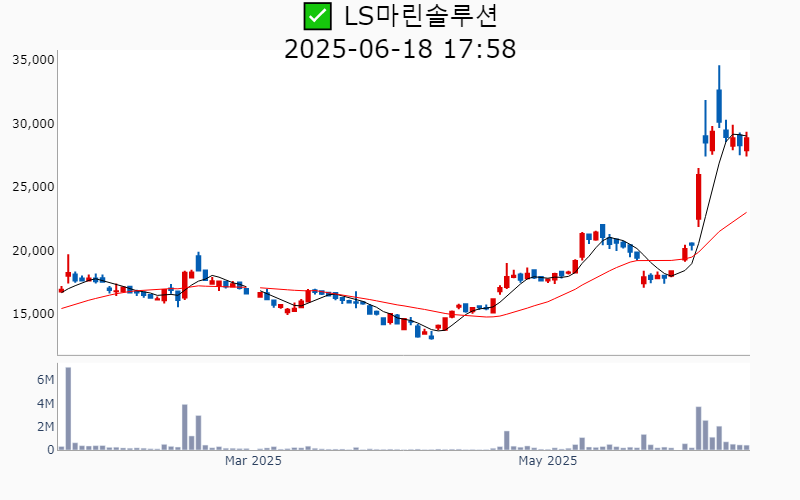Click the 30,000 price axis label

coord(33,123)
